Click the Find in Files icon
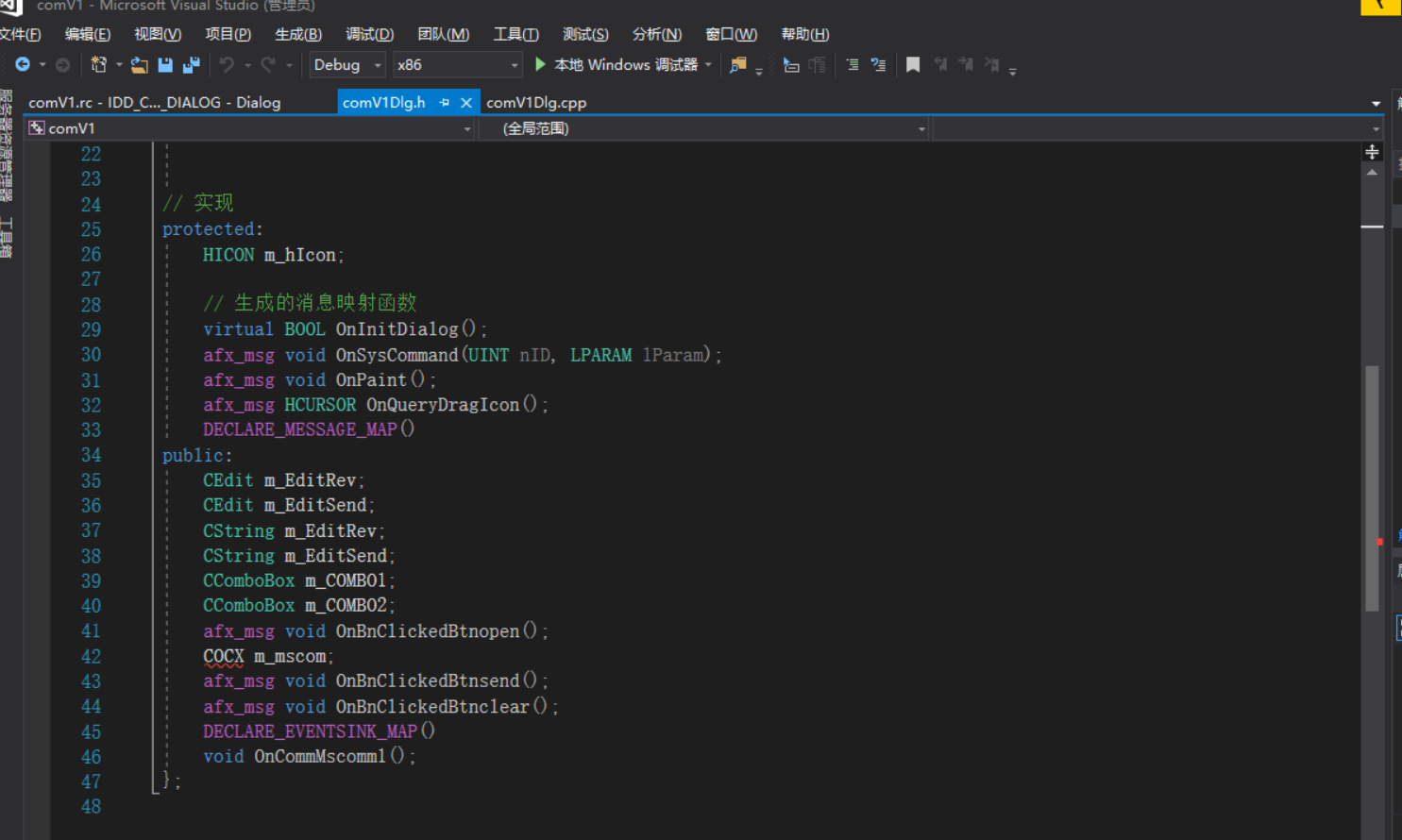The width and height of the screenshot is (1402, 840). pyautogui.click(x=738, y=64)
